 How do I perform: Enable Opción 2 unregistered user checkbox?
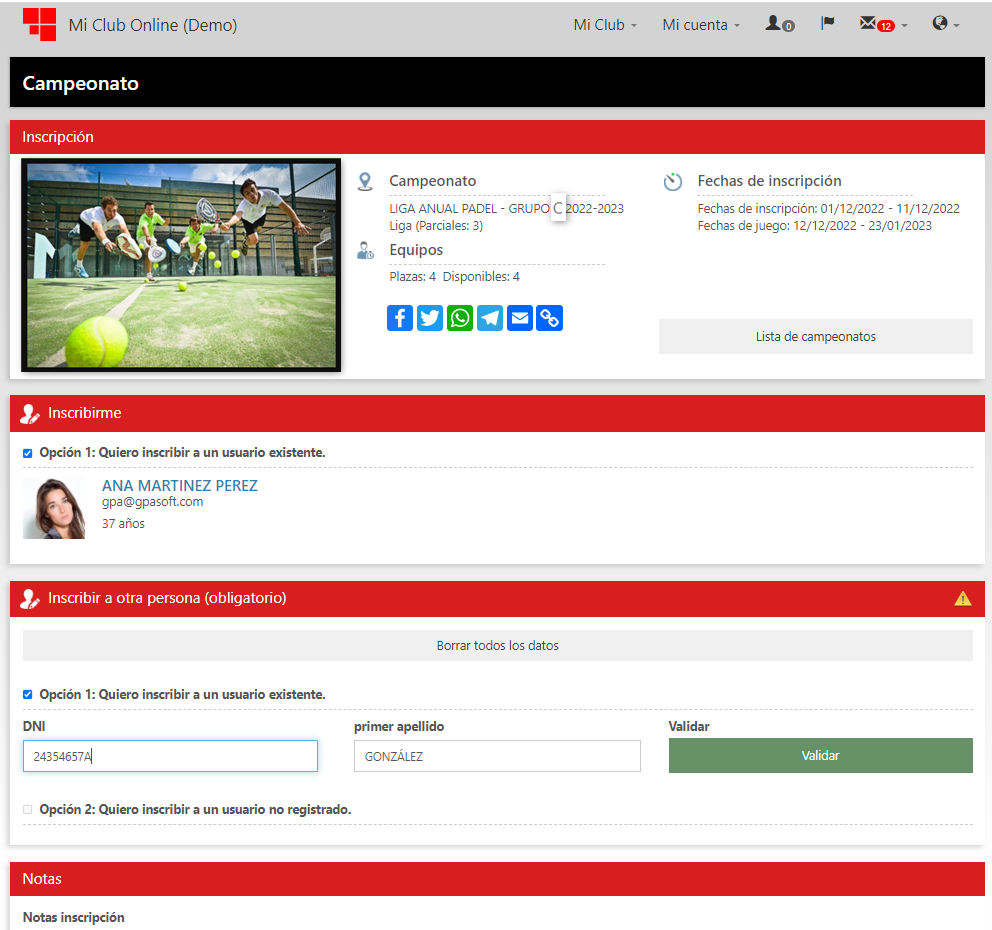[28, 809]
